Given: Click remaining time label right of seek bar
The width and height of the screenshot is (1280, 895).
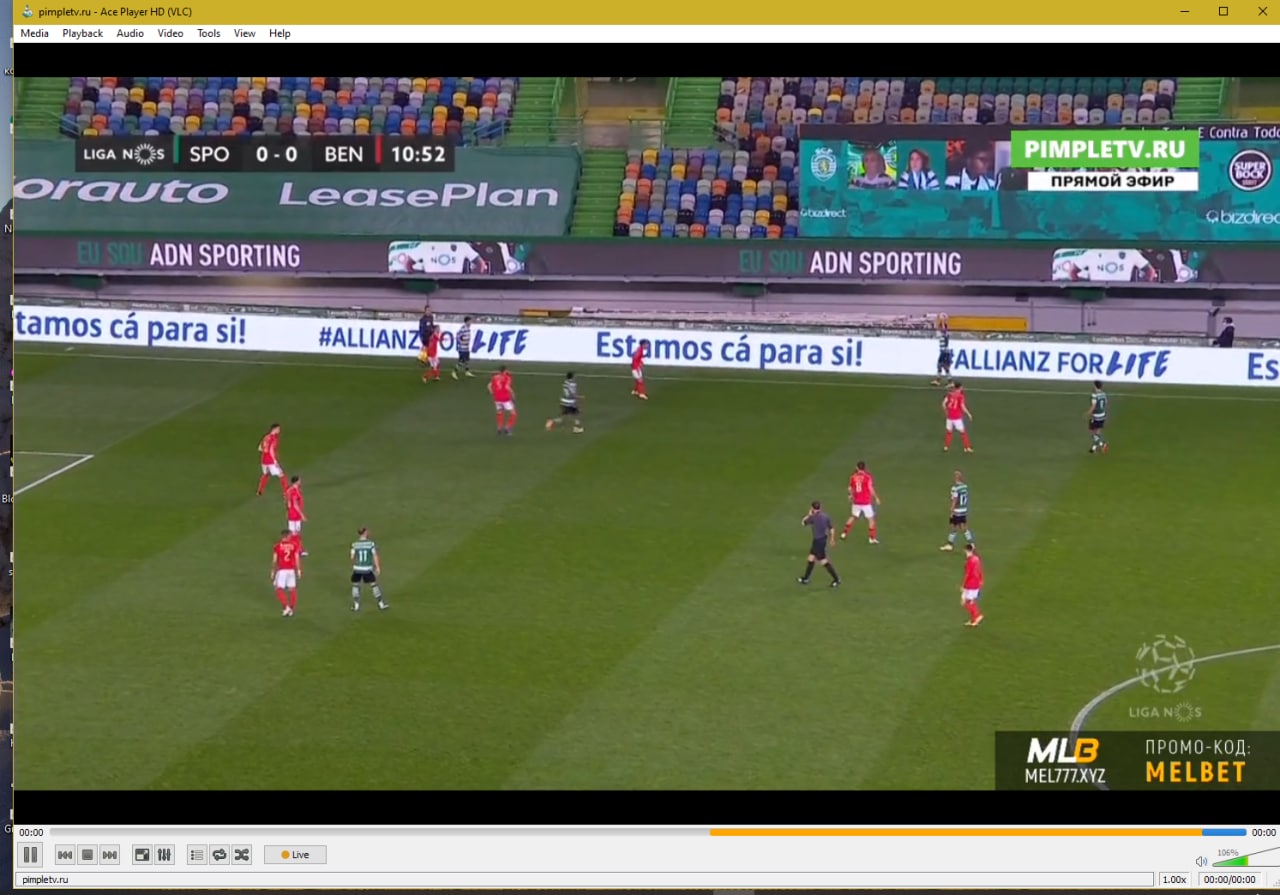Looking at the screenshot, I should (1264, 832).
